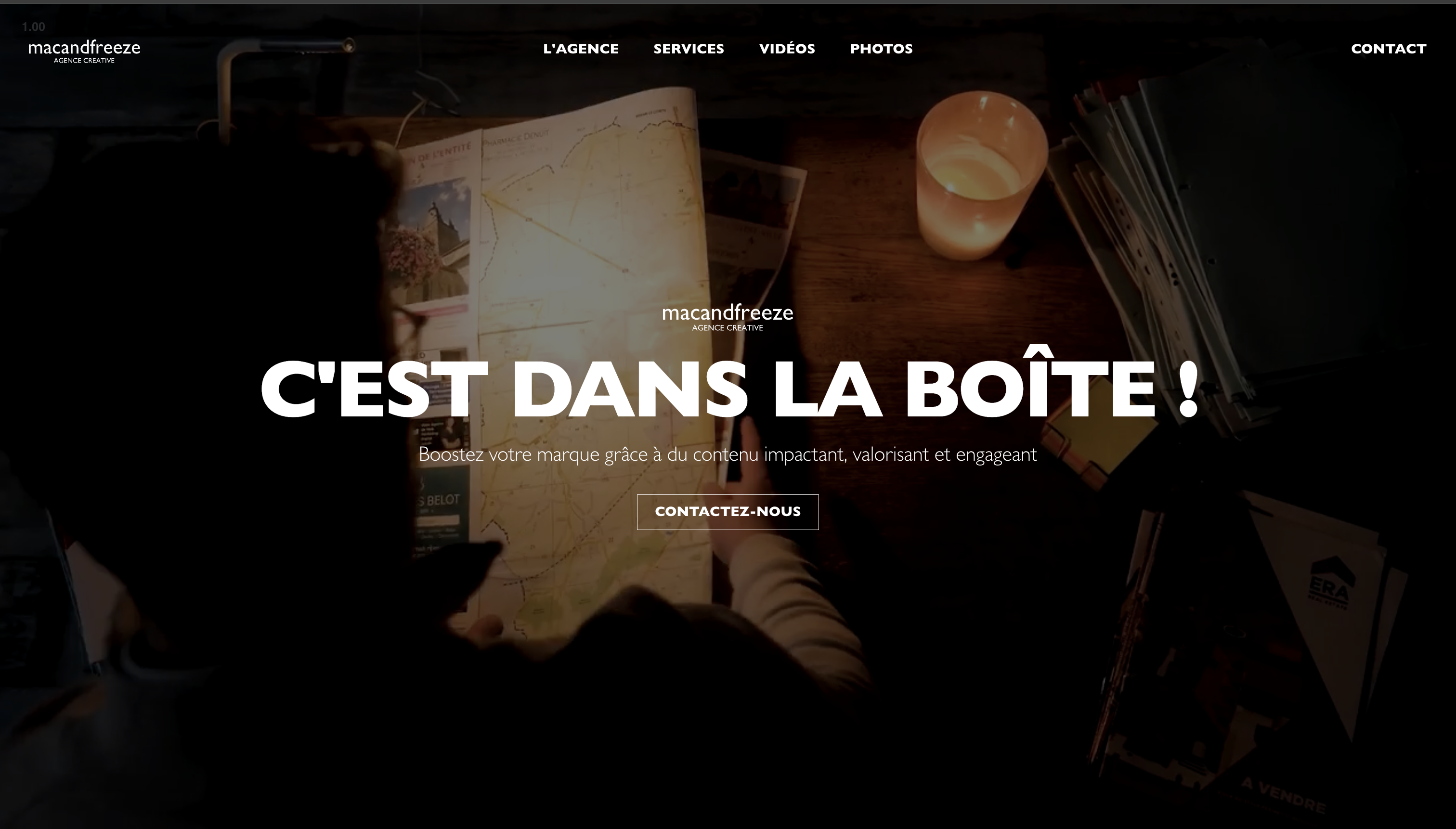Click the 'Boostez votre marque' subtitle text

click(728, 455)
